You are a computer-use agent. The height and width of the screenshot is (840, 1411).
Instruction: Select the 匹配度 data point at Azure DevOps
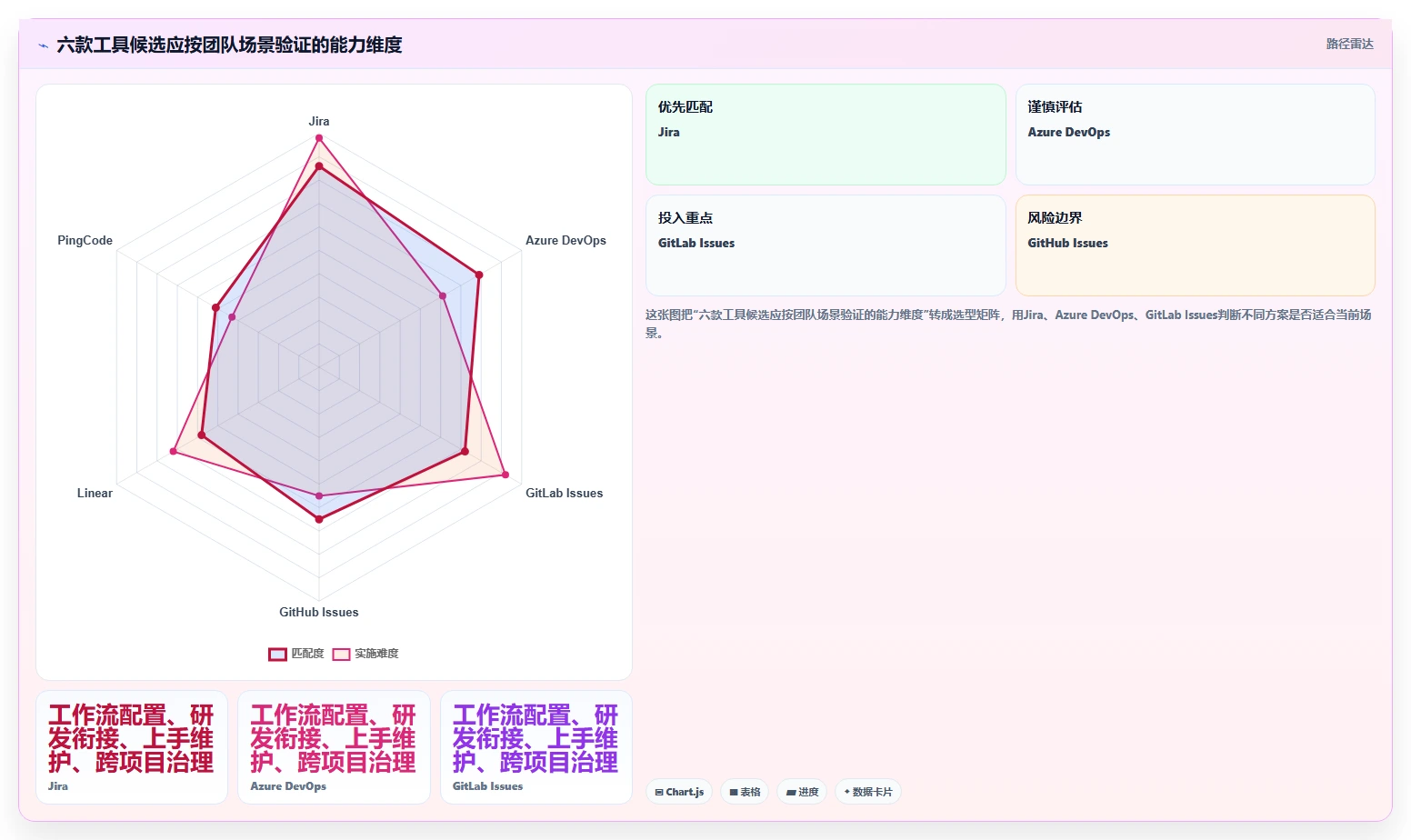coord(479,275)
